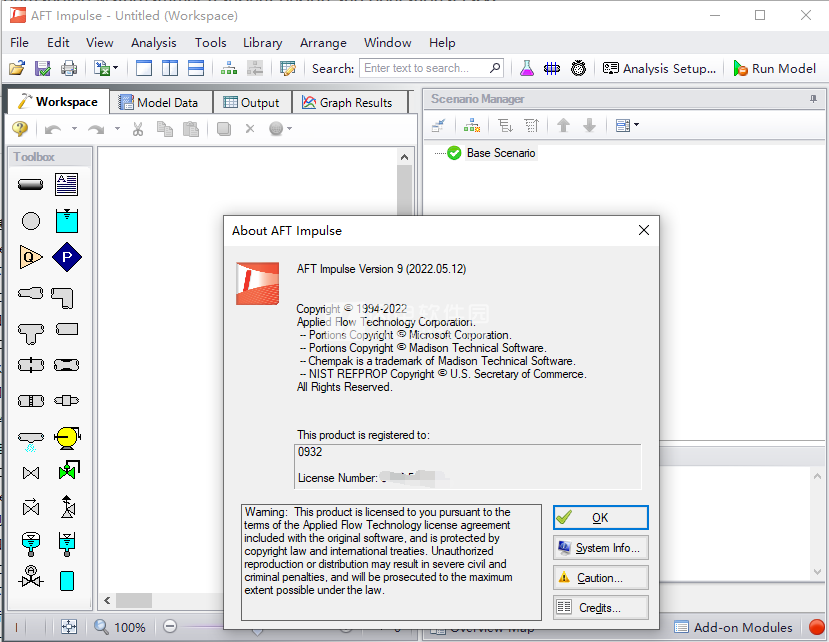Choose the Screen junction icon
Image resolution: width=829 pixels, height=642 pixels.
click(31, 401)
